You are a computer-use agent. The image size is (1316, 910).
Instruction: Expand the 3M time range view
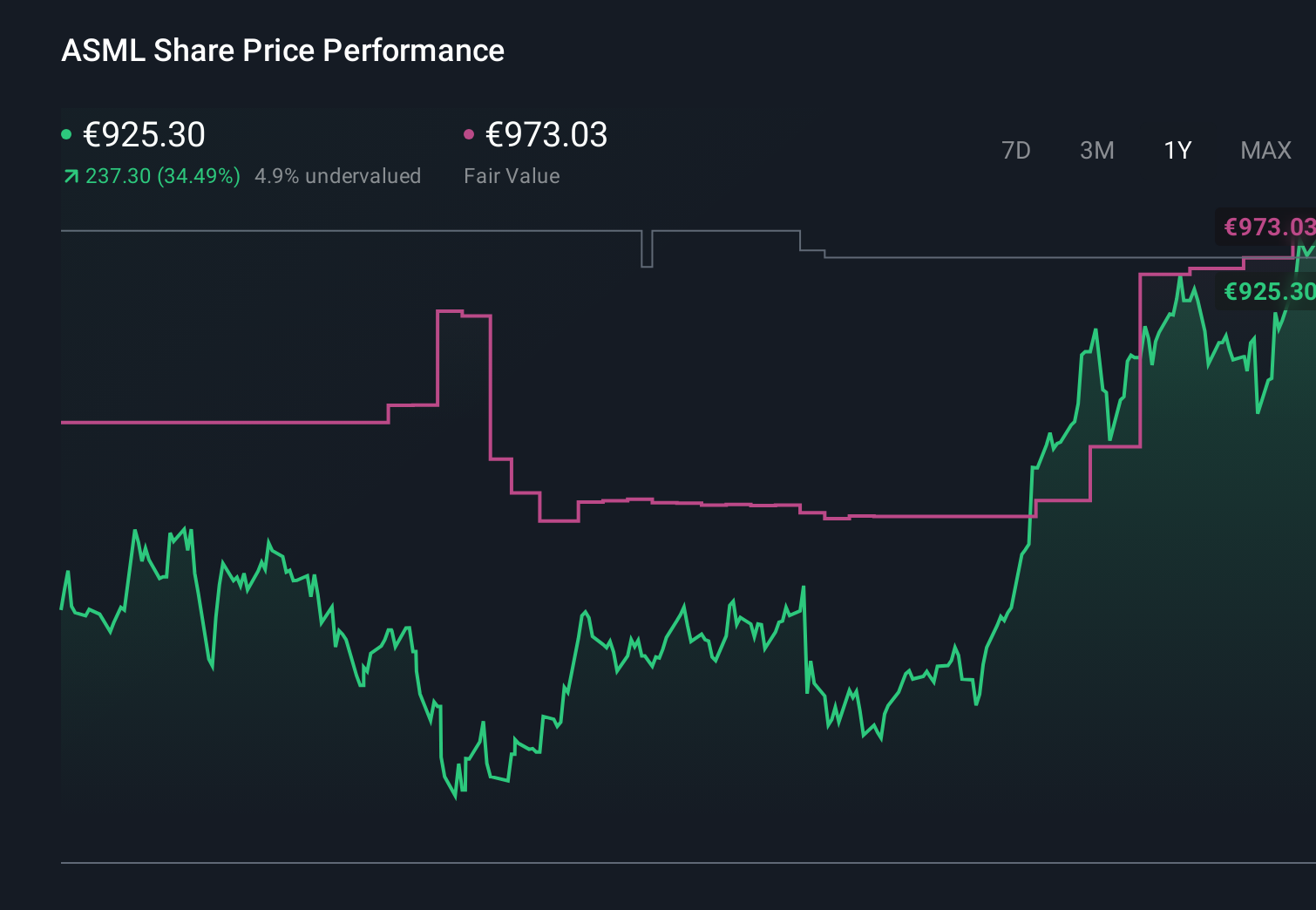coord(1096,150)
